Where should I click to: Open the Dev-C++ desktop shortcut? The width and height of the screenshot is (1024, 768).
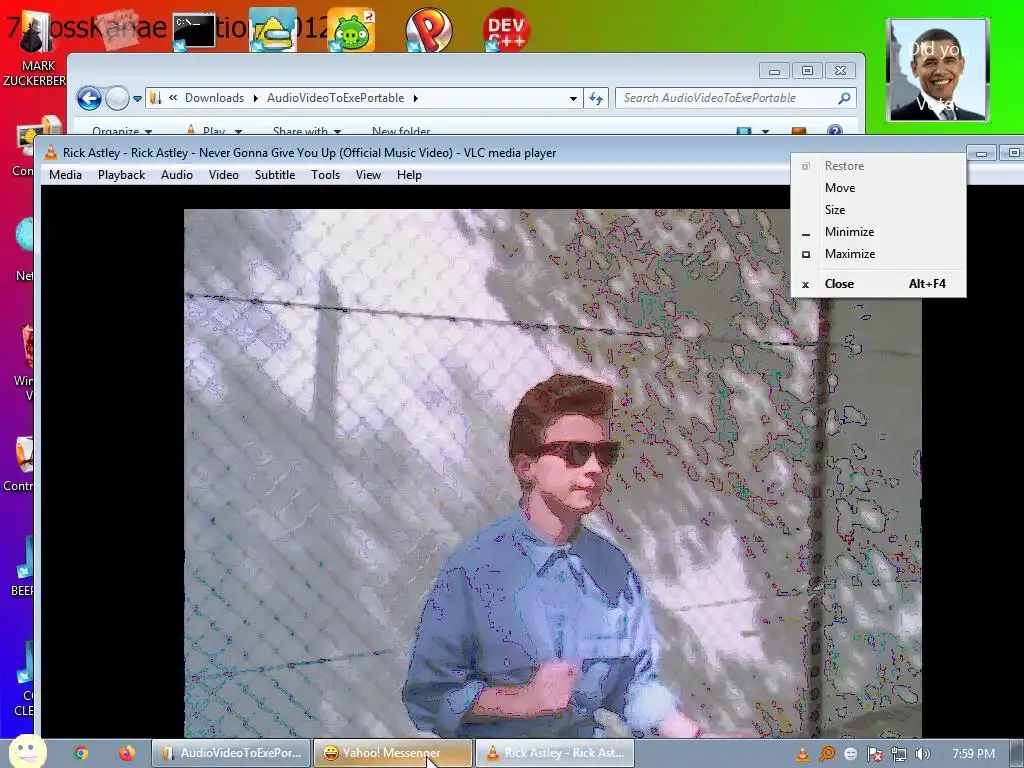pyautogui.click(x=506, y=29)
